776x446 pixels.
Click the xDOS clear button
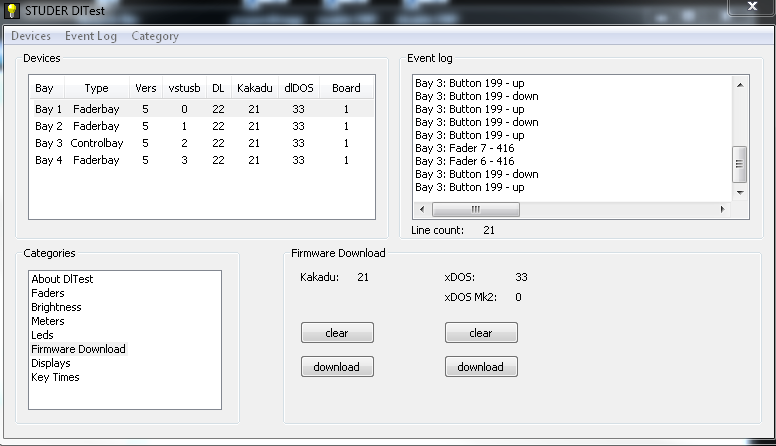point(481,333)
